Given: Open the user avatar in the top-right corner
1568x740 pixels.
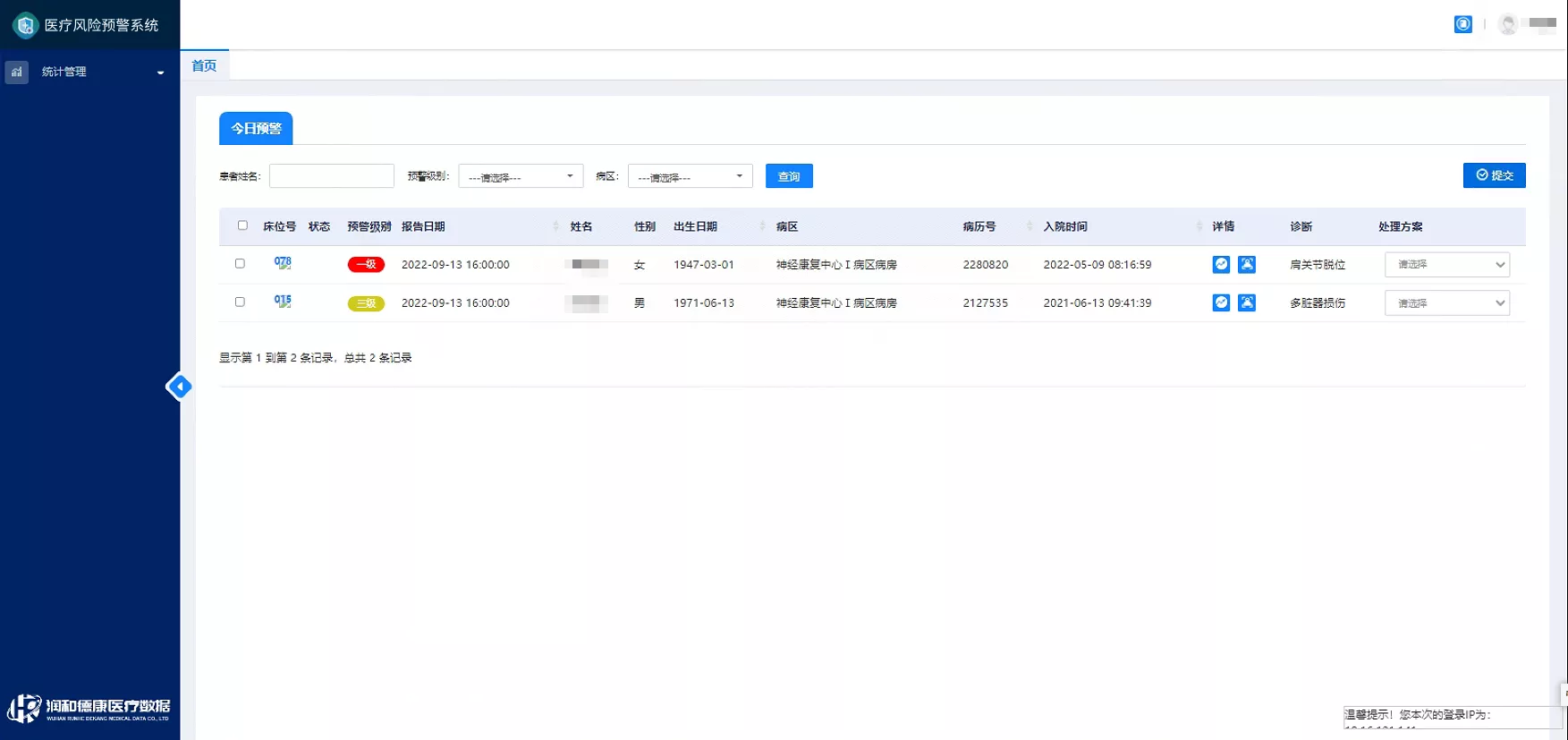Looking at the screenshot, I should coord(1508,24).
